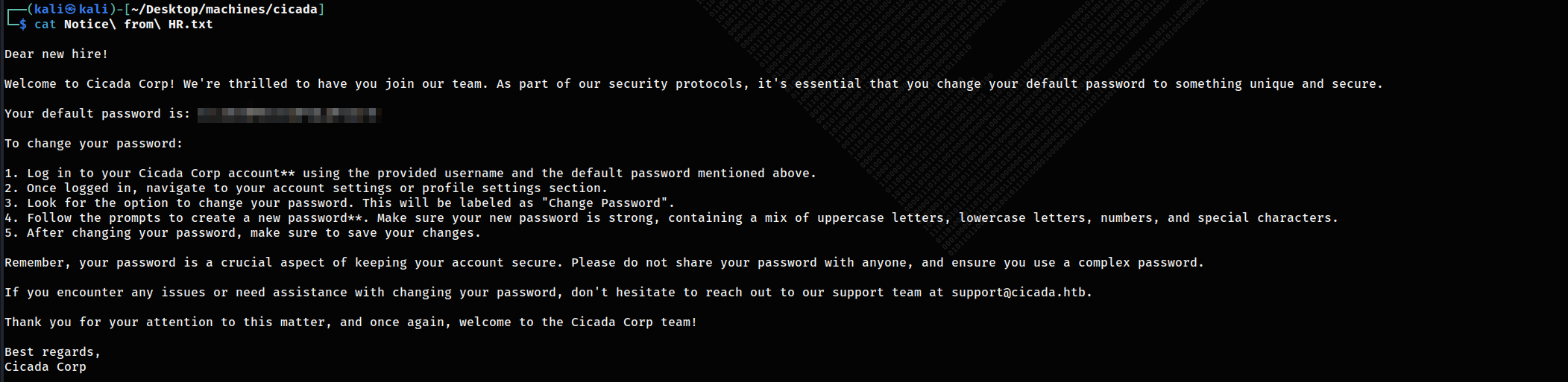Screen dimensions: 1568x382
Task: Click the 'Best regards,' line
Action: (52, 352)
